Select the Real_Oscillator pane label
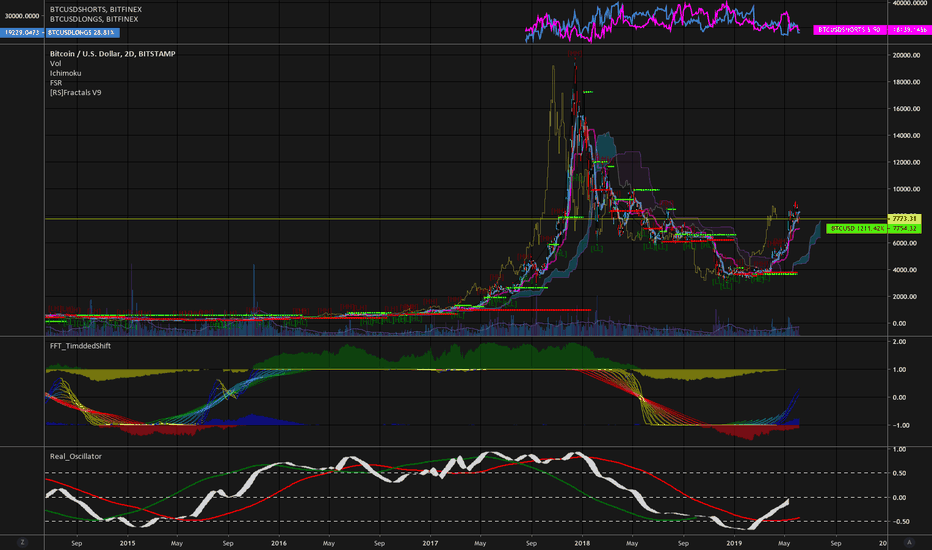 (x=75, y=456)
